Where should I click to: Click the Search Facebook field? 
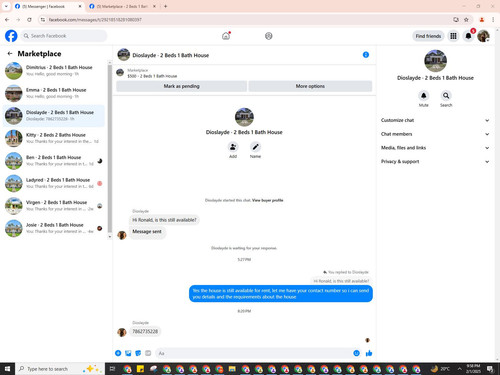pos(64,36)
